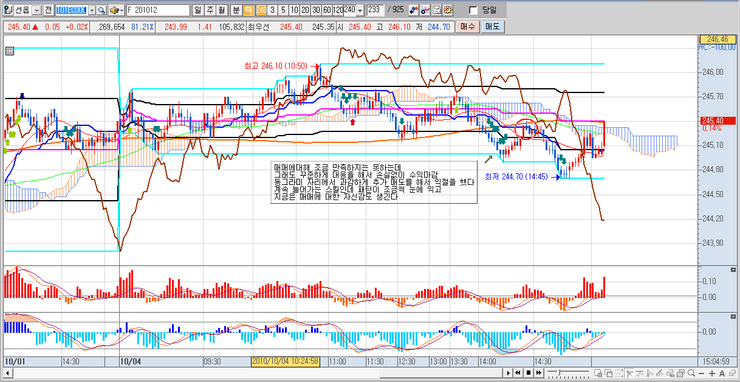Toggle the 분 (minute) period button

click(x=236, y=10)
